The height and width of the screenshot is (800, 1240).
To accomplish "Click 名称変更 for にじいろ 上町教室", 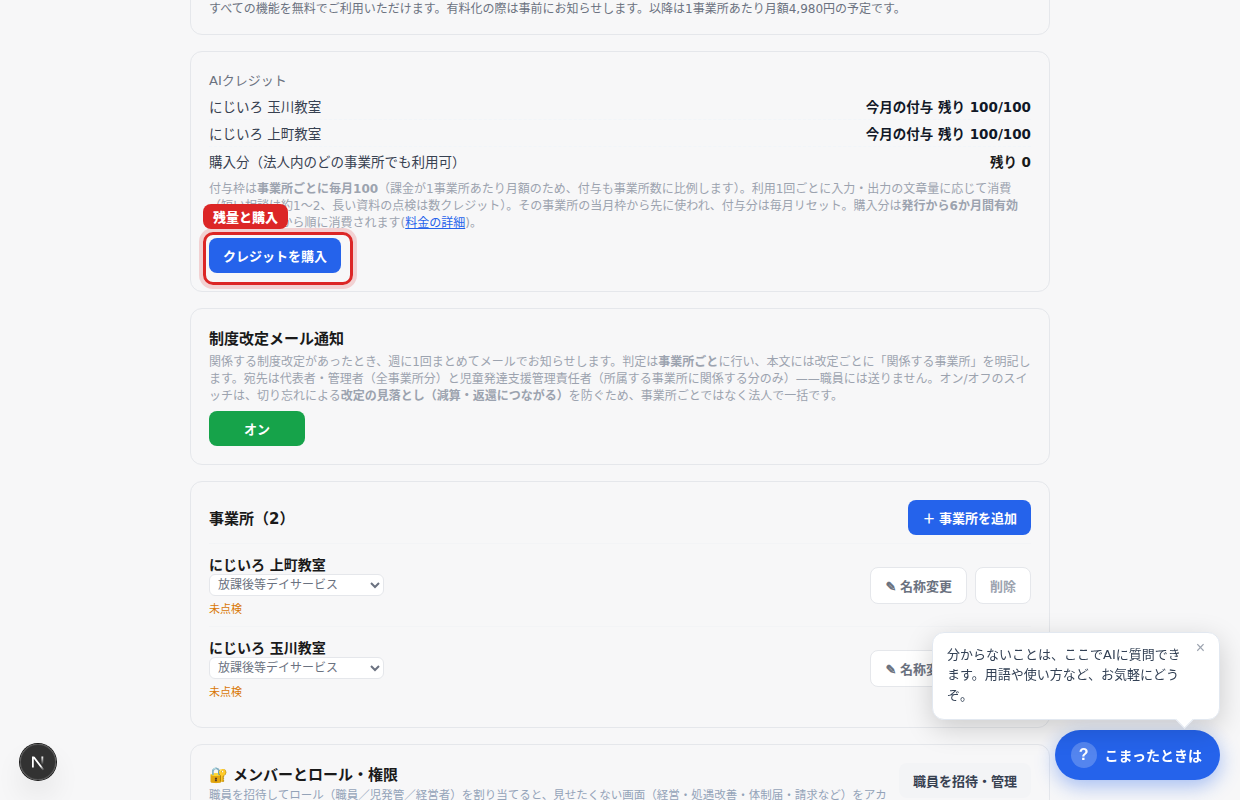I will [x=918, y=586].
